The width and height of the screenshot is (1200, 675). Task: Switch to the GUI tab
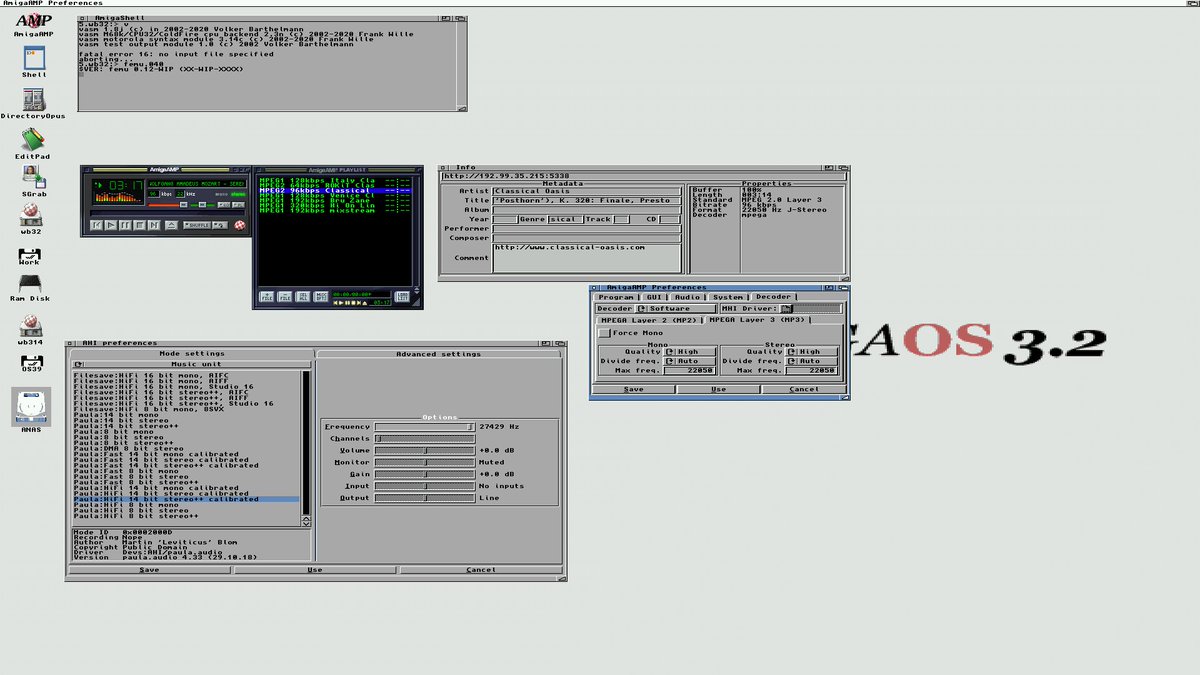(654, 297)
